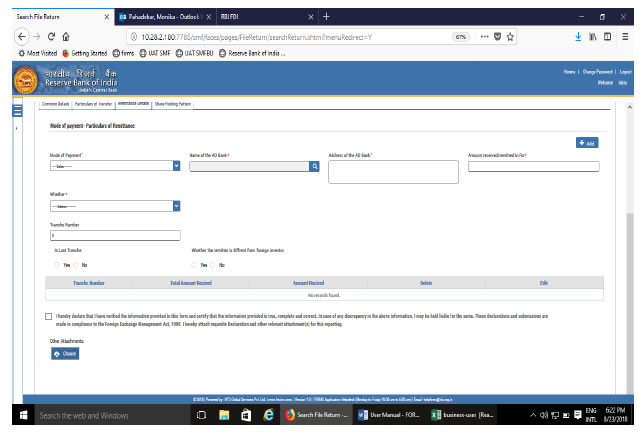Viewport: 643px width, 434px height.
Task: Expand the Mode of Payment dropdown
Action: point(176,167)
